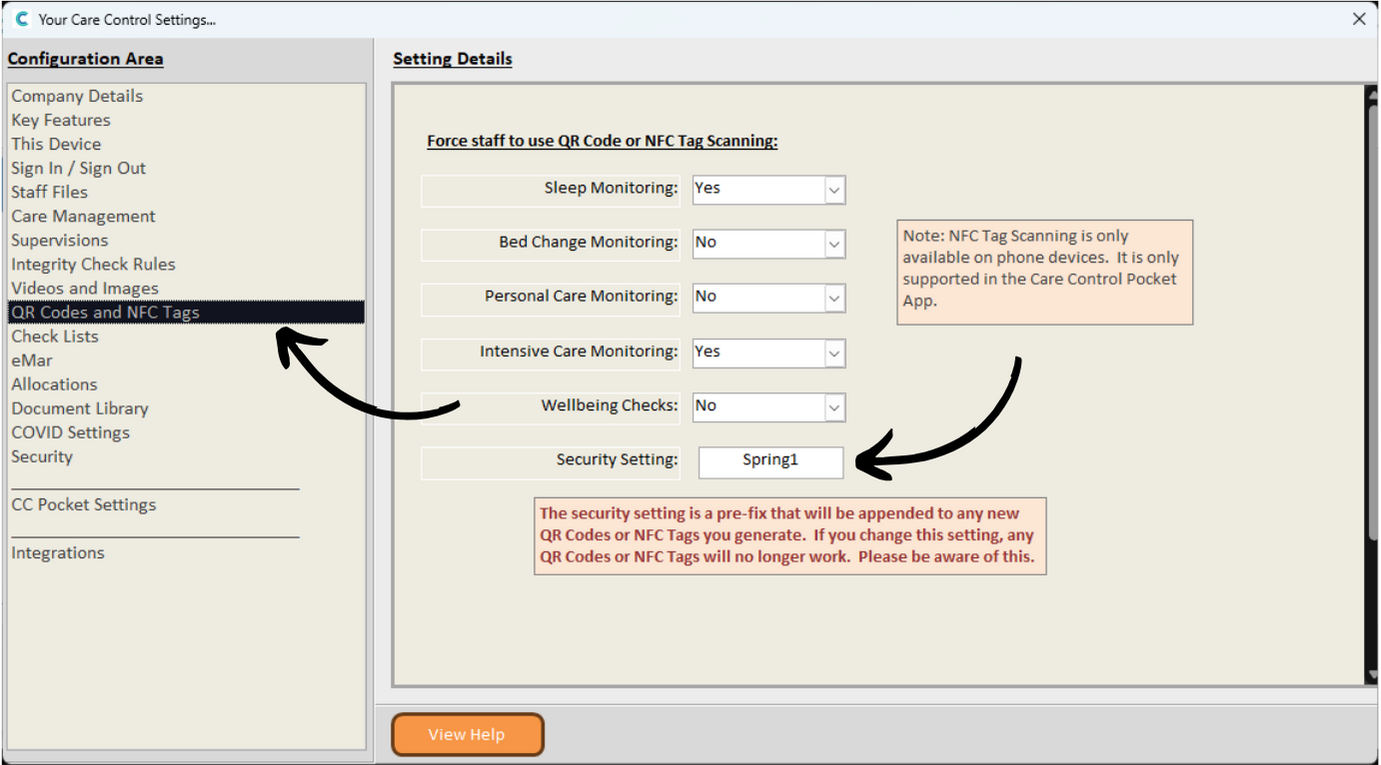This screenshot has height=765, width=1381.
Task: Select COVID Settings item
Action: pos(71,432)
